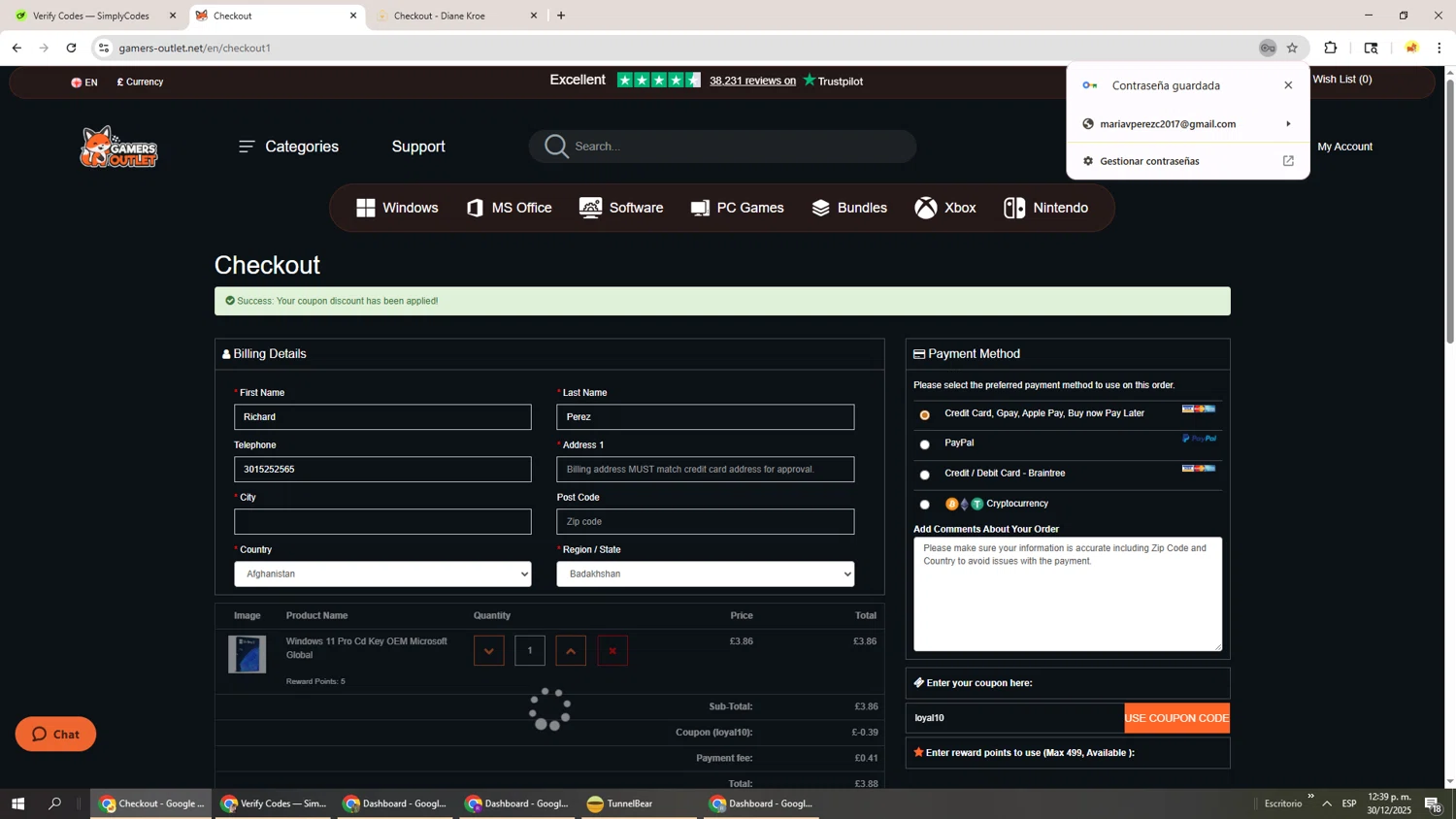Open the Windows Start menu

tap(17, 803)
